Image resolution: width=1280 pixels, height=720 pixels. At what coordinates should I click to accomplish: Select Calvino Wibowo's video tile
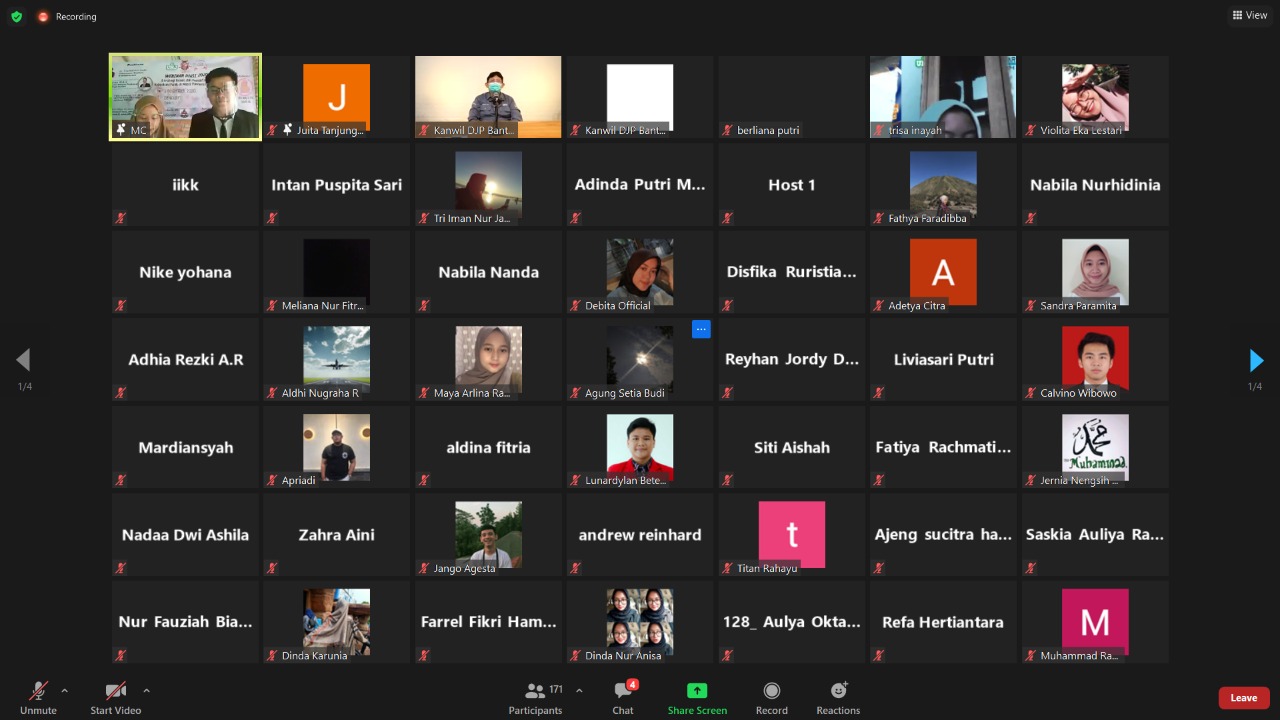pos(1095,358)
